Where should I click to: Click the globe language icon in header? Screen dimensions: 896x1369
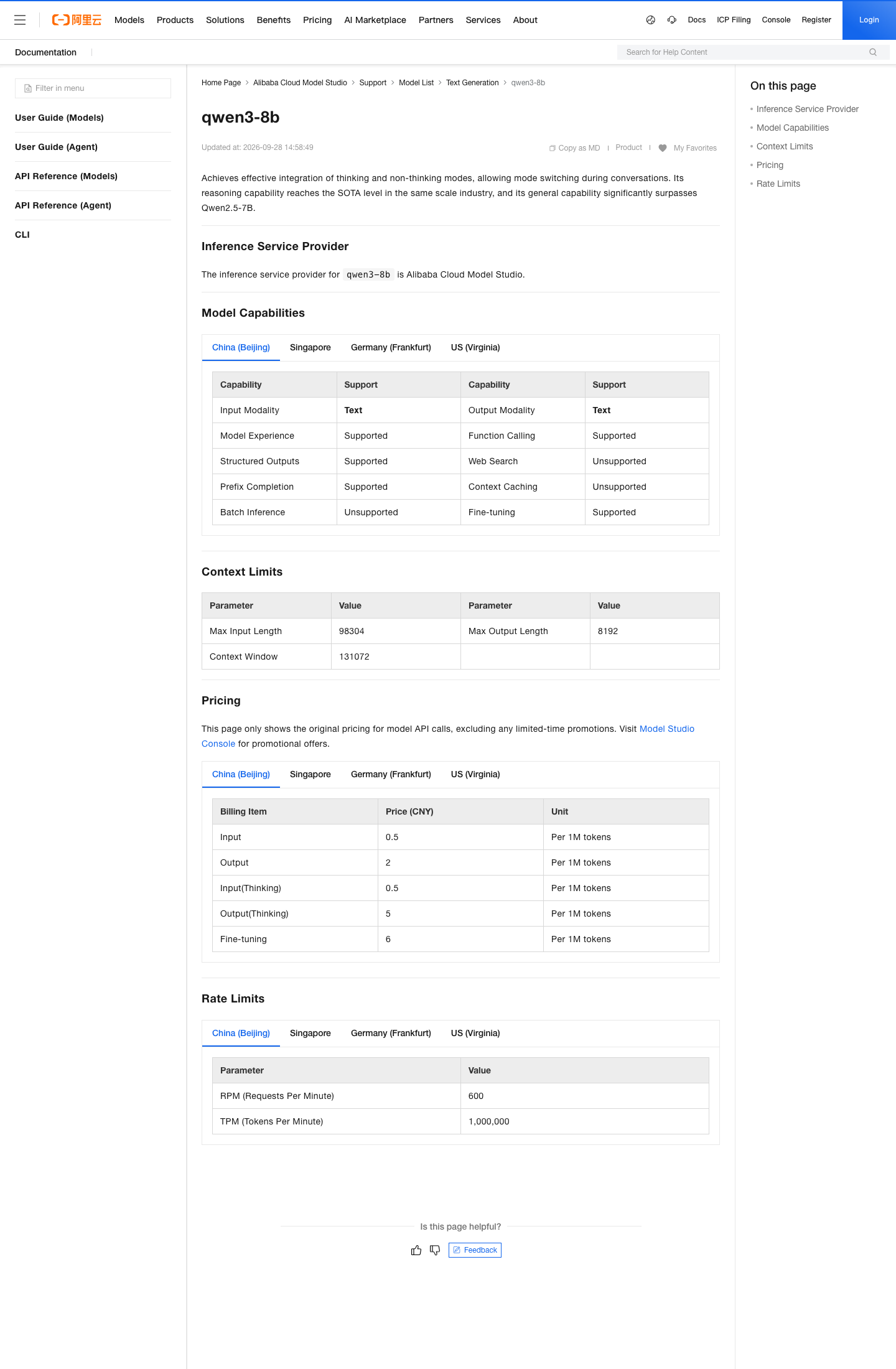[x=651, y=20]
